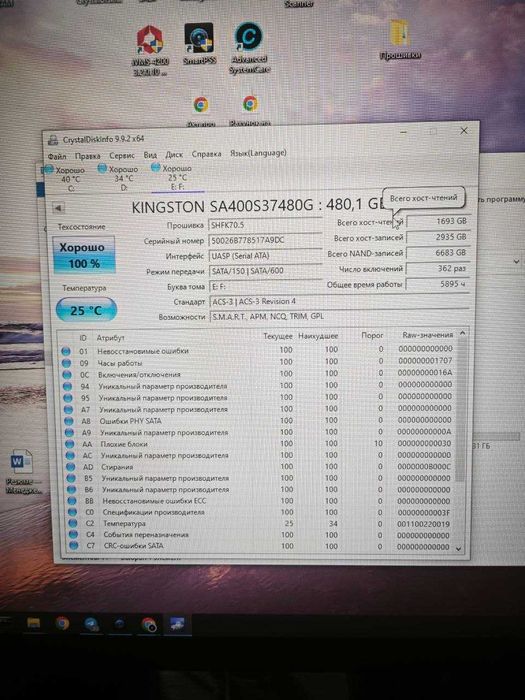
Task: Click the Всего NAND-записей value 6683 GB
Action: (438, 253)
